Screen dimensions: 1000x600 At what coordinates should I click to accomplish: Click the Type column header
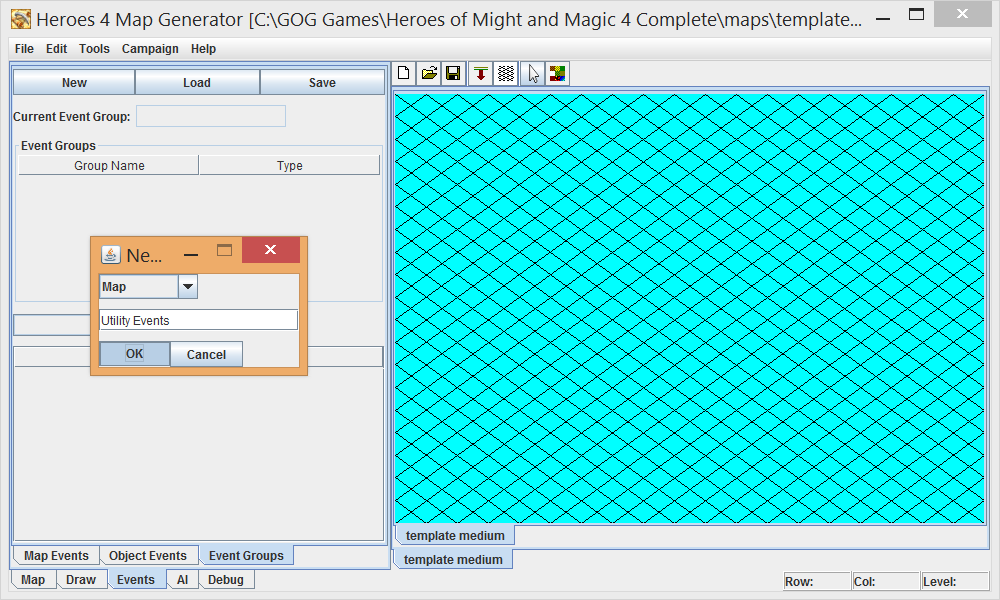[x=290, y=165]
